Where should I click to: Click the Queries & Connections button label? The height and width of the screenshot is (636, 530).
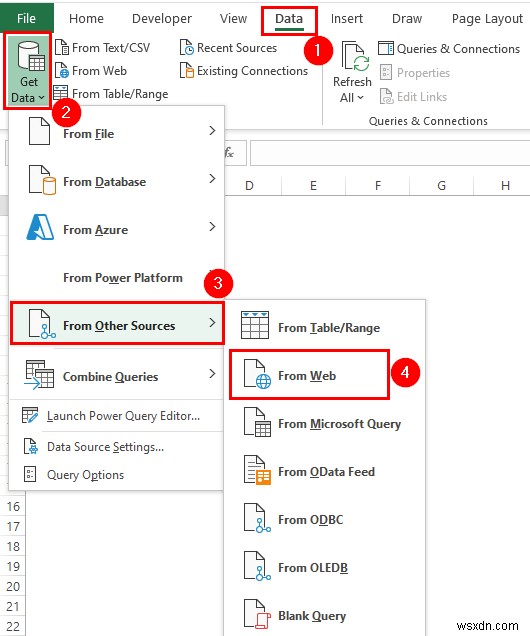point(458,49)
